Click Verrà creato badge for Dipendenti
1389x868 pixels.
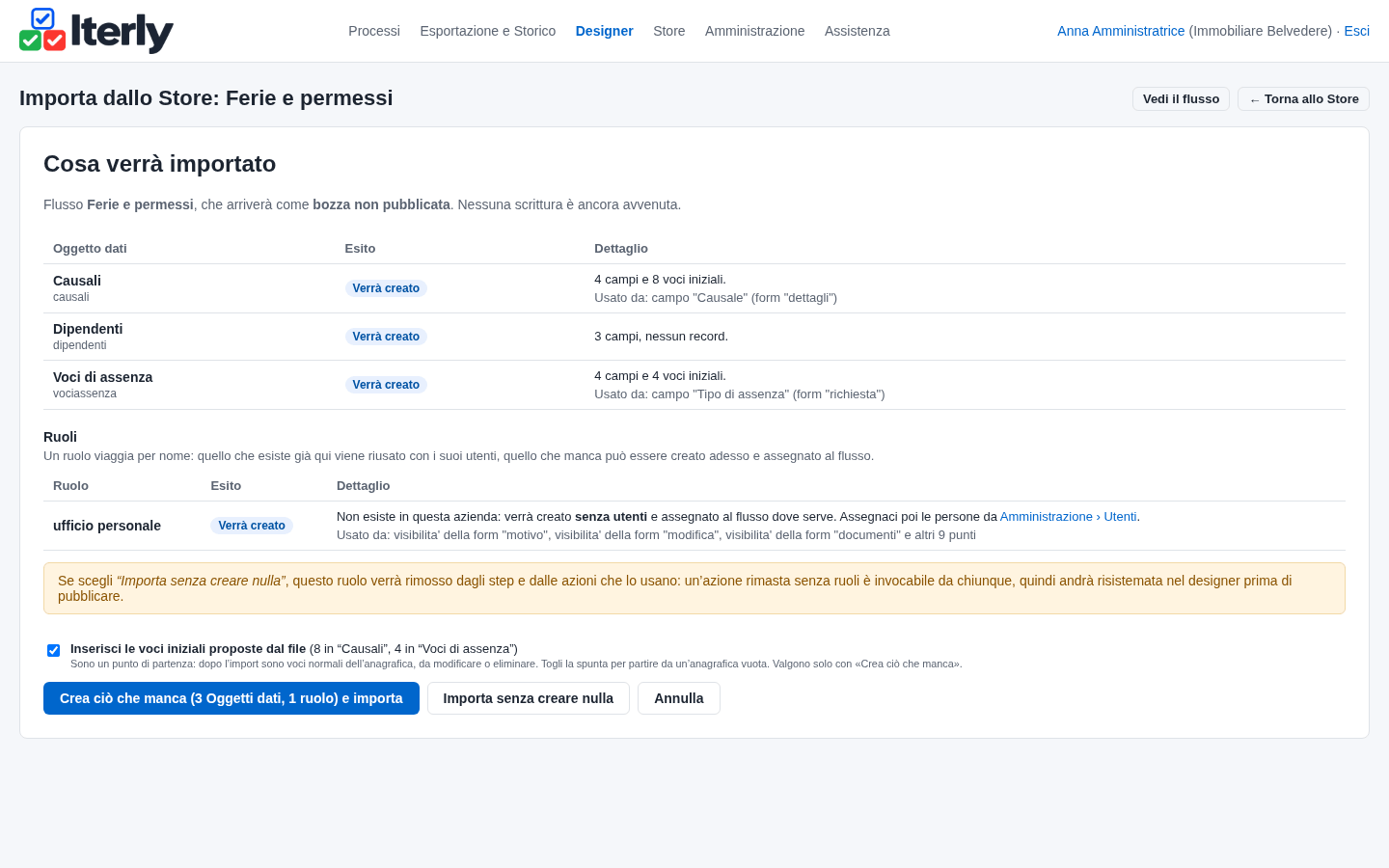386,337
